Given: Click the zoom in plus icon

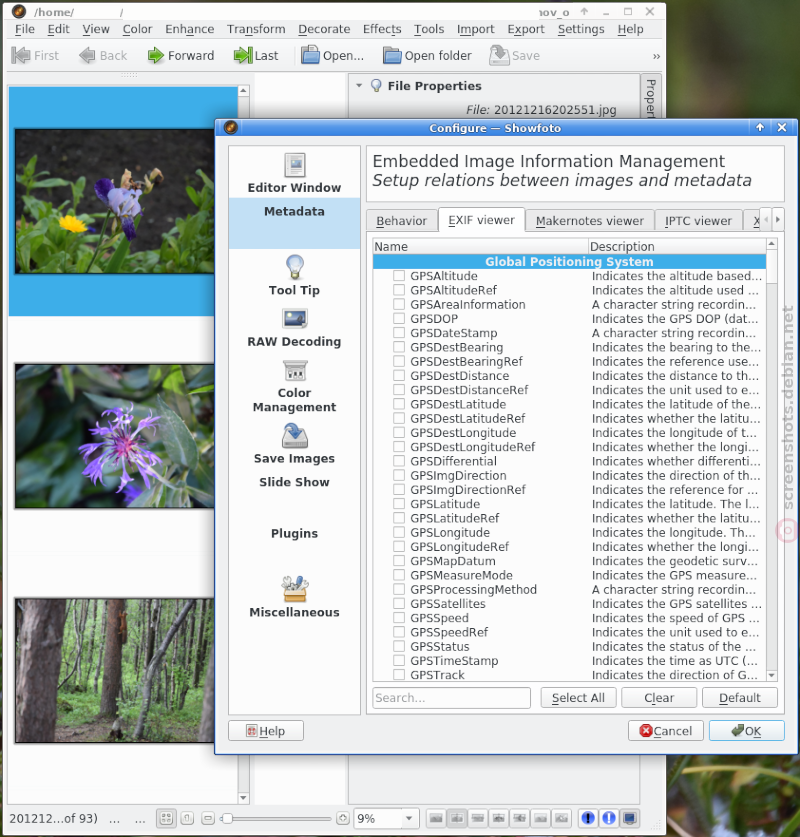Looking at the screenshot, I should point(343,818).
